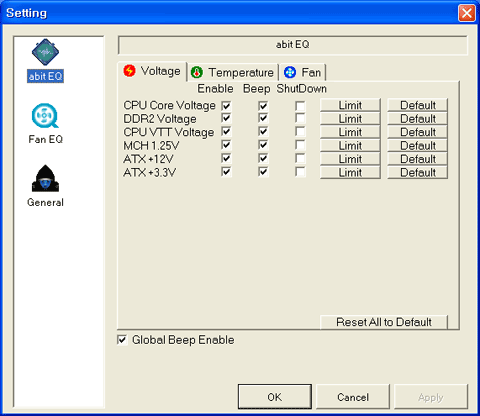Open Limit for ATX +3.3V
The image size is (480, 416).
pos(350,172)
